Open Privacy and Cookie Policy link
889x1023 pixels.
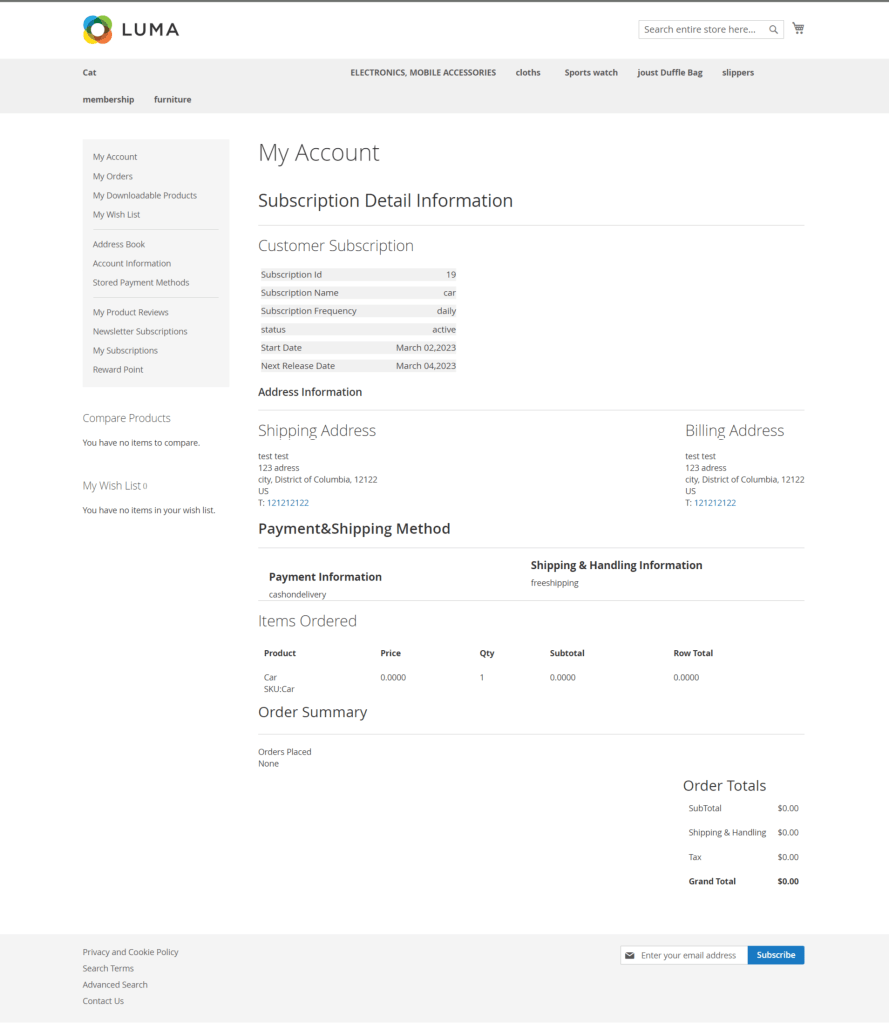pos(130,952)
